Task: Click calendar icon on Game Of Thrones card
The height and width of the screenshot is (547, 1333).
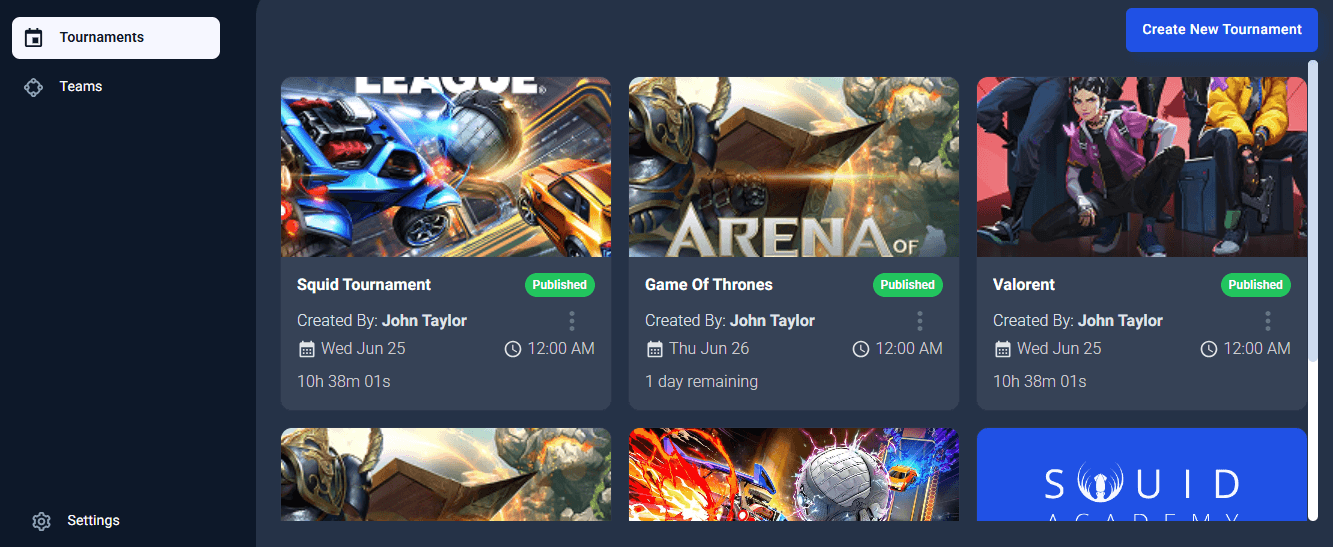Action: [655, 349]
